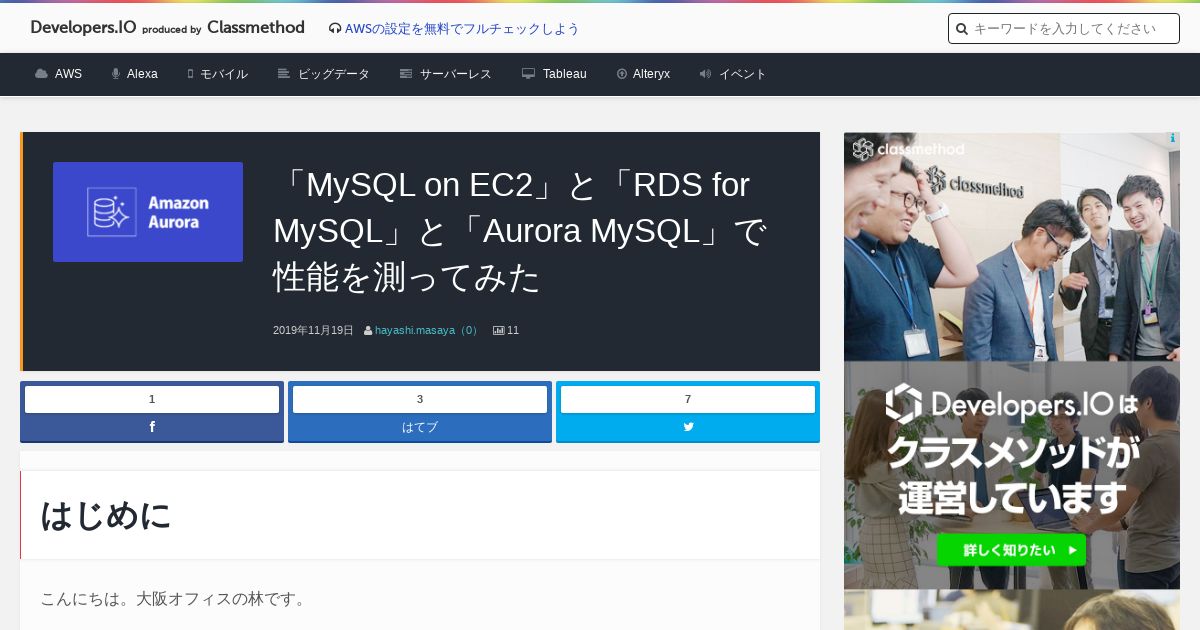
Task: Open the イベント category menu item
Action: coord(742,74)
